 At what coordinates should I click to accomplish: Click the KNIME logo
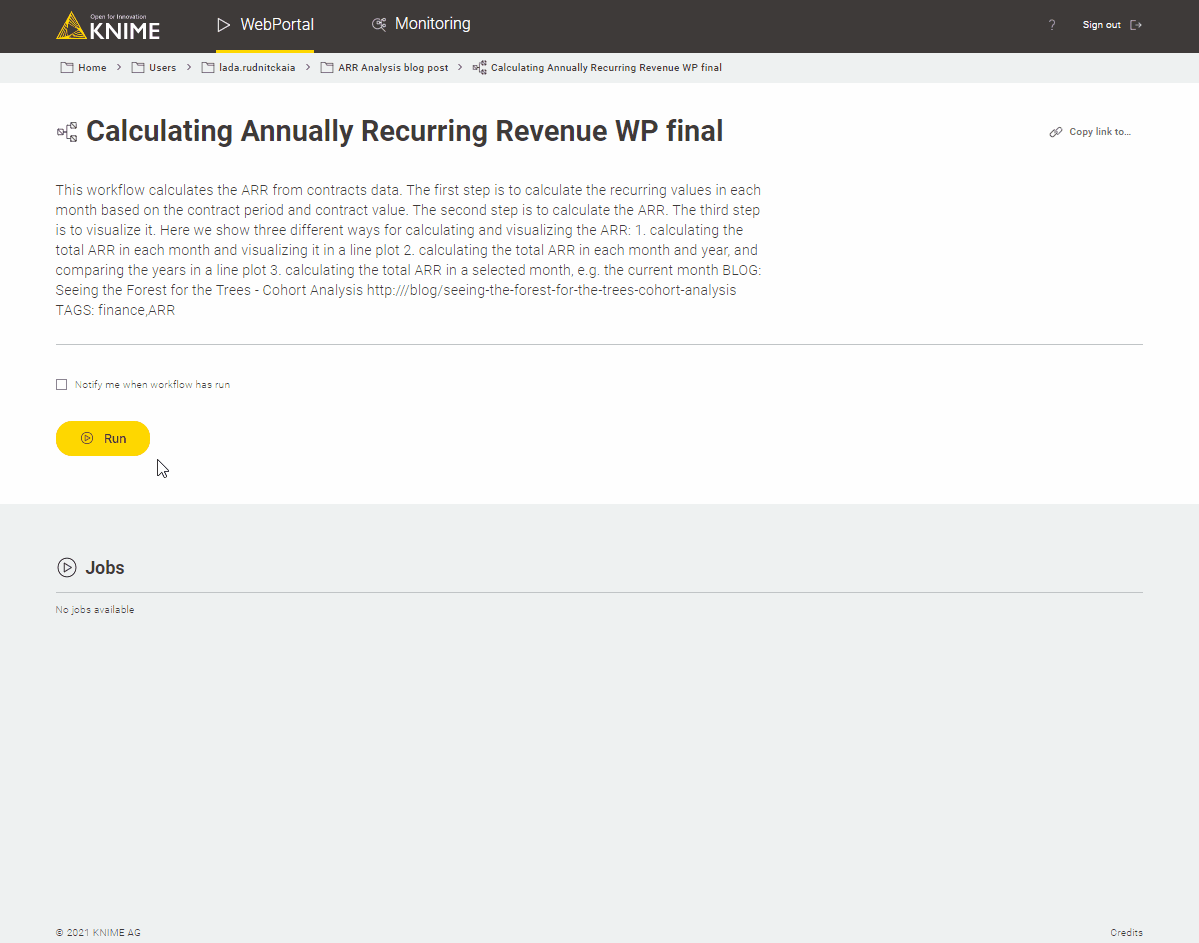click(x=108, y=26)
